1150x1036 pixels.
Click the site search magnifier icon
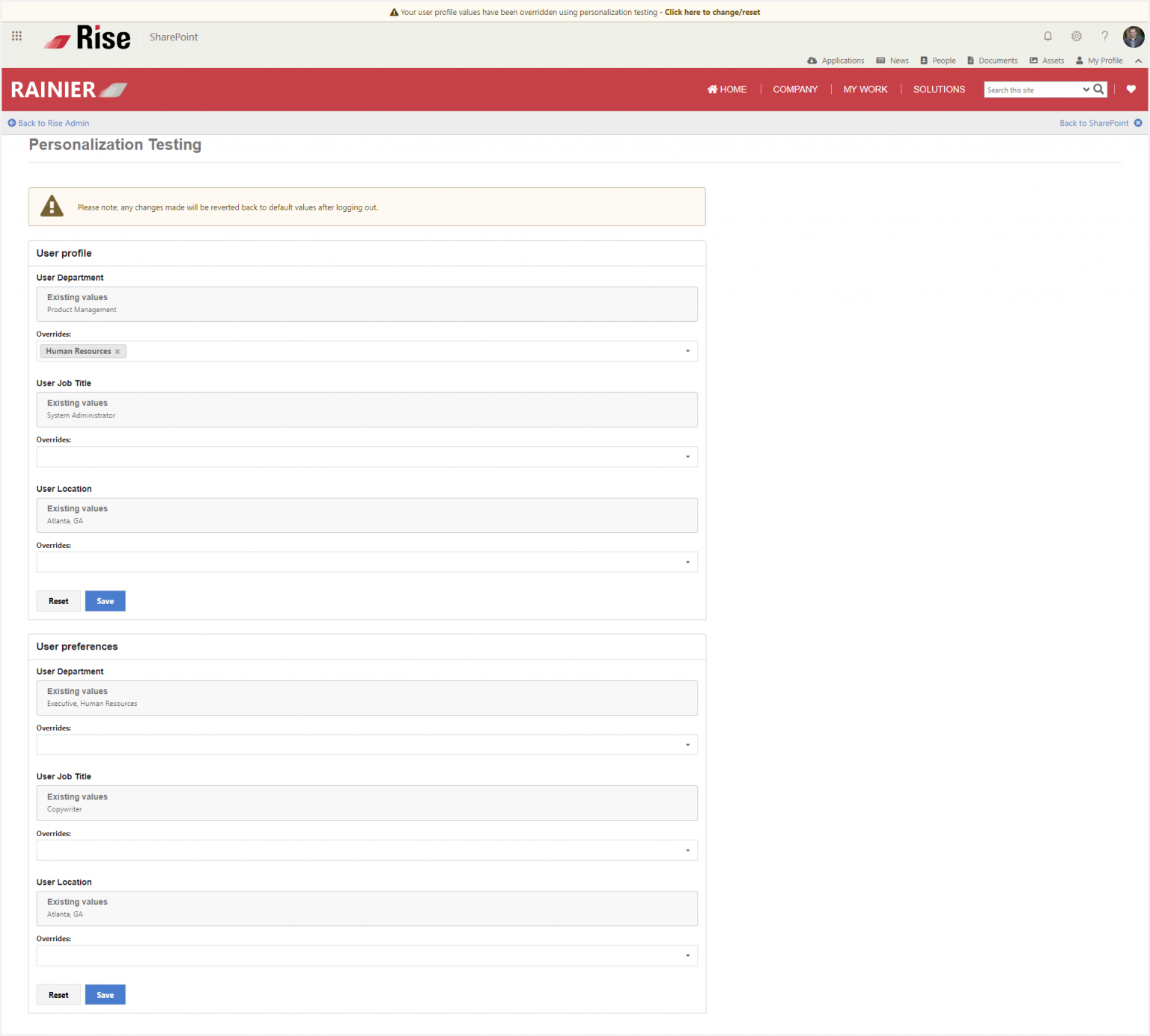tap(1098, 89)
